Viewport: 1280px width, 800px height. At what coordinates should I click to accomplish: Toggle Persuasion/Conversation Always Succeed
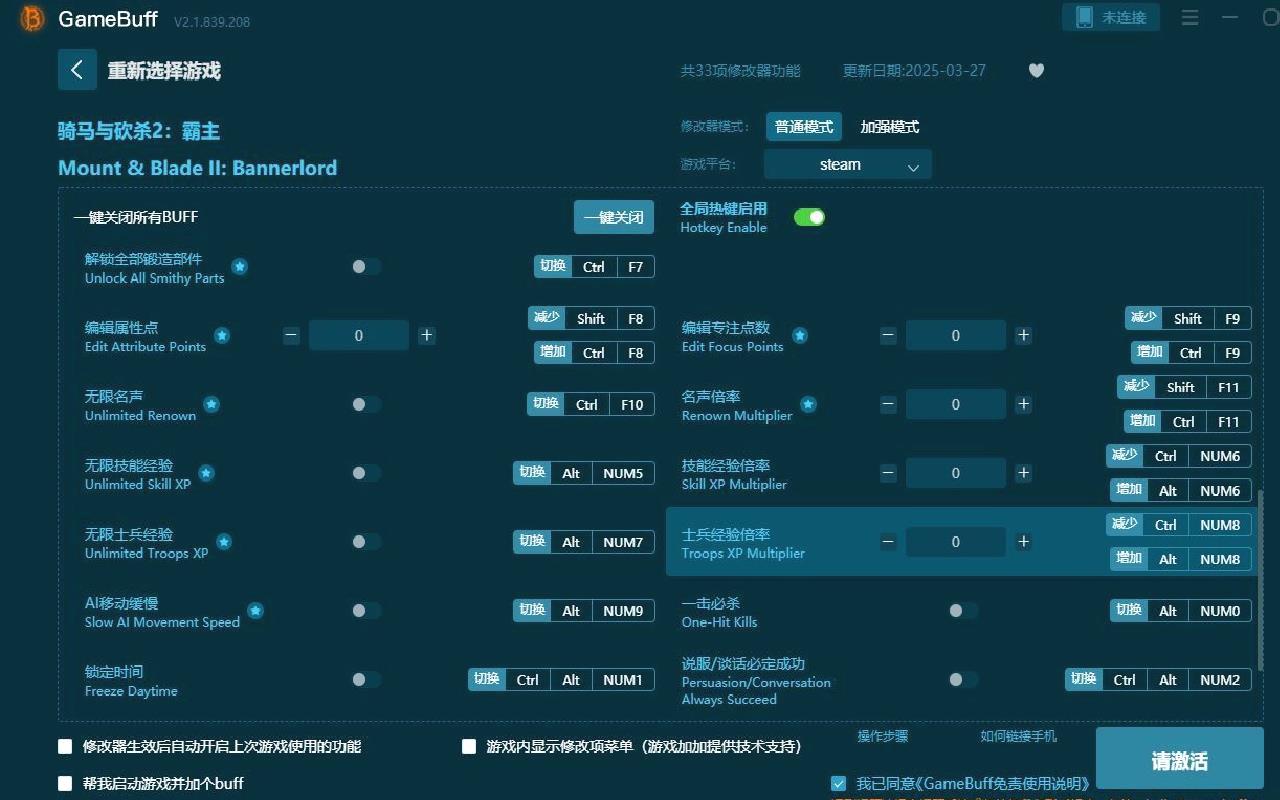click(x=963, y=680)
